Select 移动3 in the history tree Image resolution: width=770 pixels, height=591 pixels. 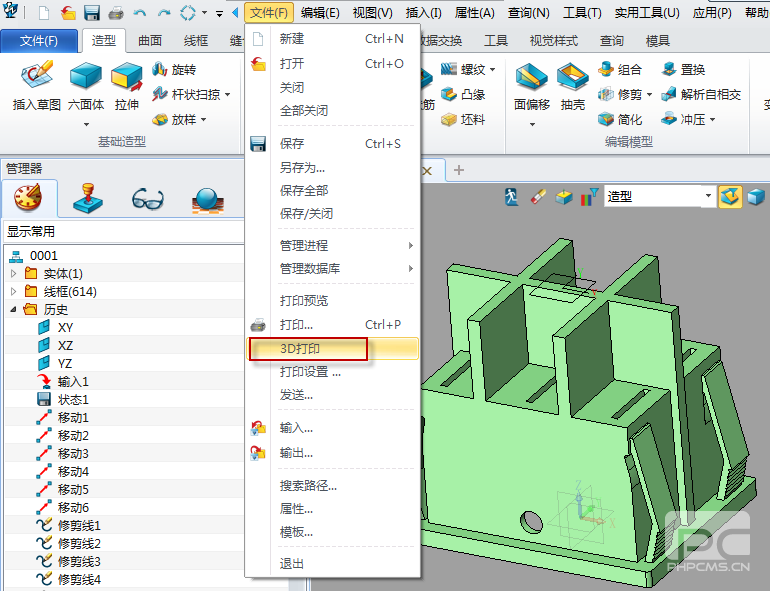(73, 454)
